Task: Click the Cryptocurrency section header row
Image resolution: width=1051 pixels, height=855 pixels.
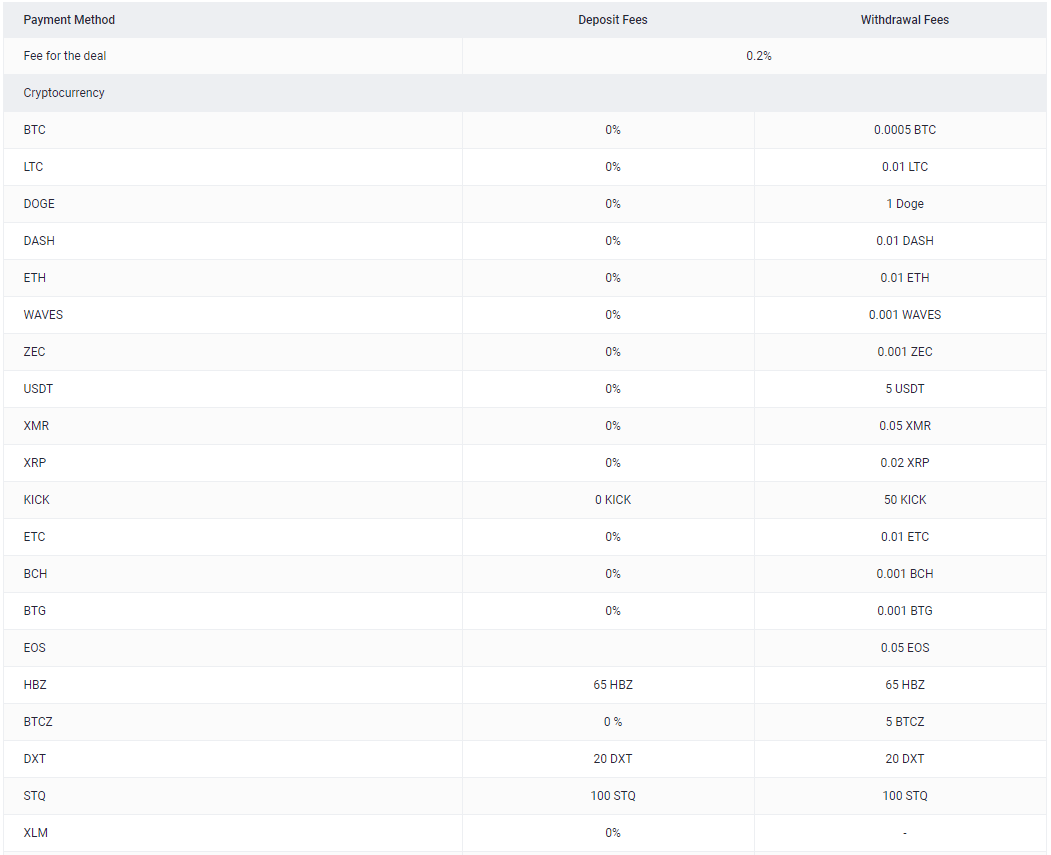Action: (x=64, y=93)
